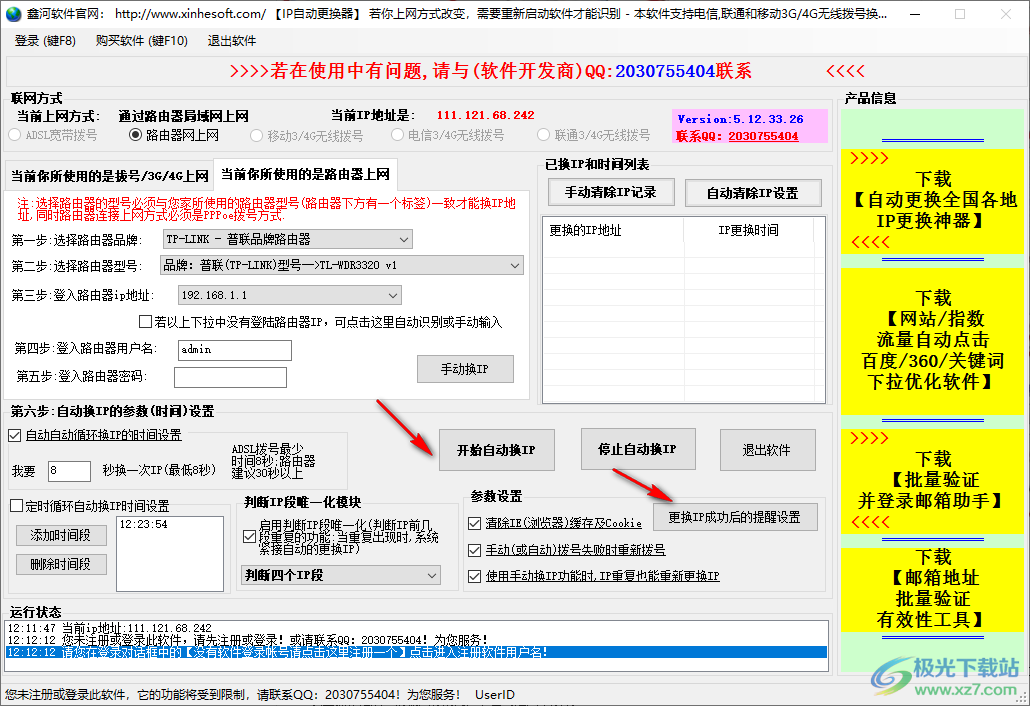Toggle the 清除IE(浏览器)缓存及Cookie checkbox
This screenshot has height=706, width=1030.
(474, 523)
